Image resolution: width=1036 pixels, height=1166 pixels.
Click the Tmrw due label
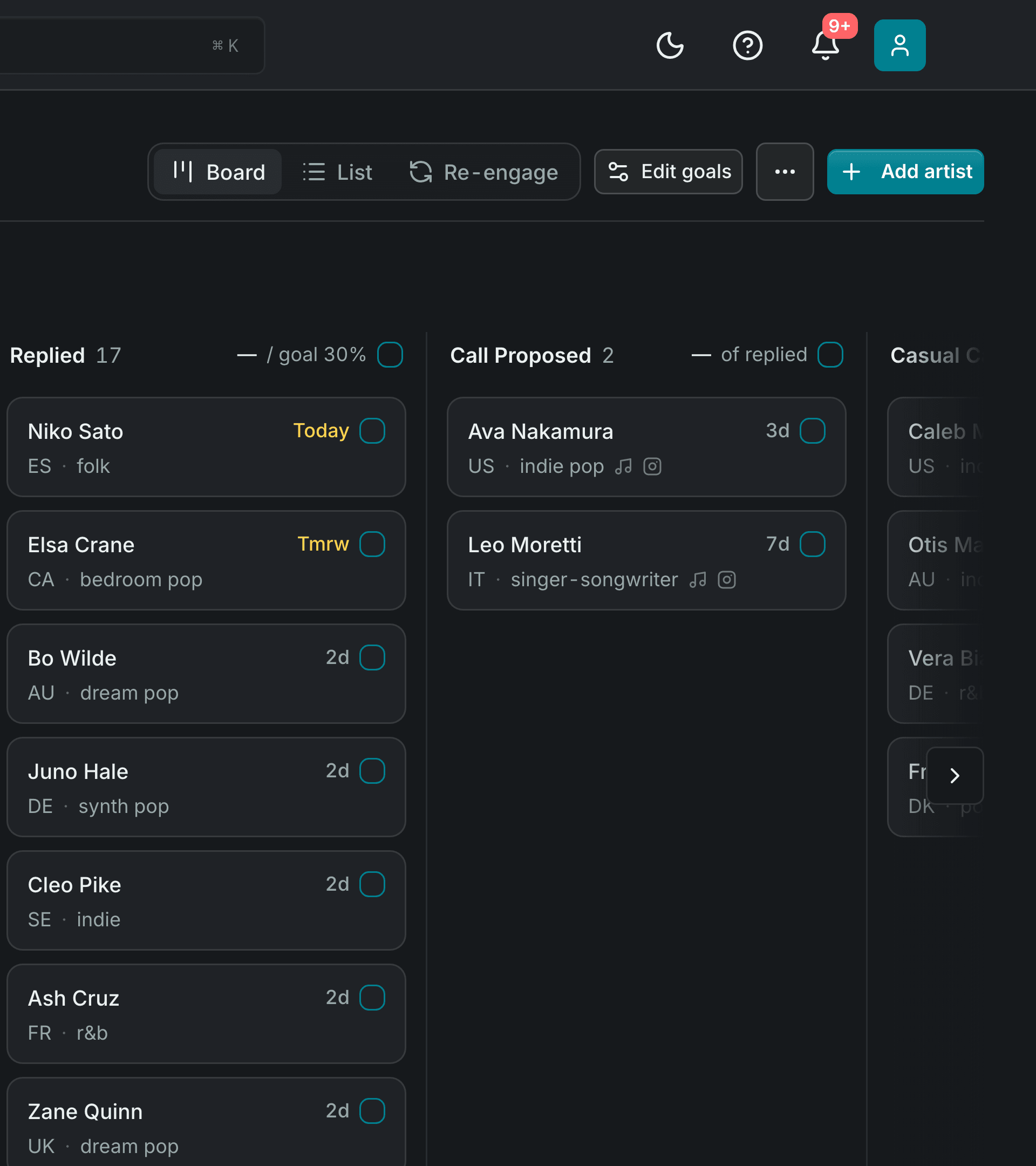click(x=323, y=544)
